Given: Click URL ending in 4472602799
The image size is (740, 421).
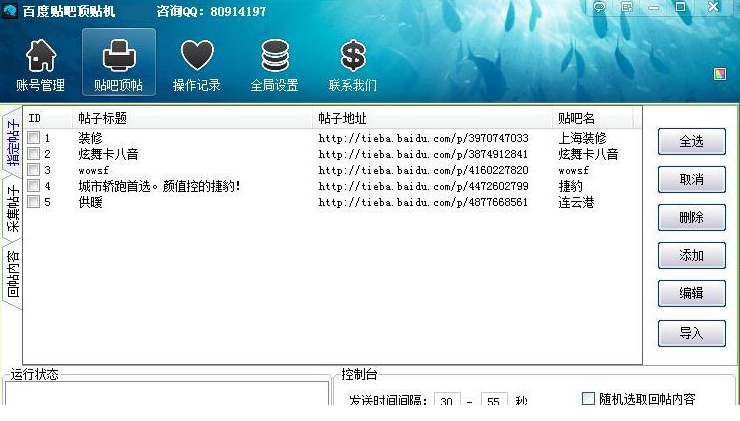Looking at the screenshot, I should coord(423,186).
